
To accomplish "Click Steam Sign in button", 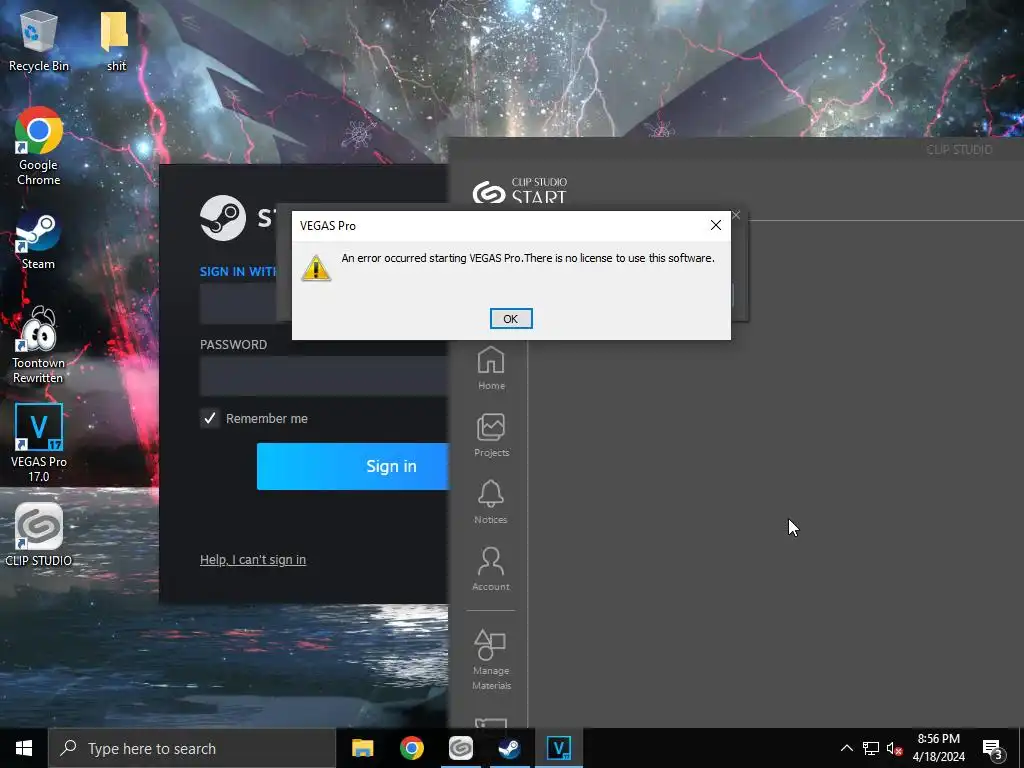I will (x=353, y=466).
